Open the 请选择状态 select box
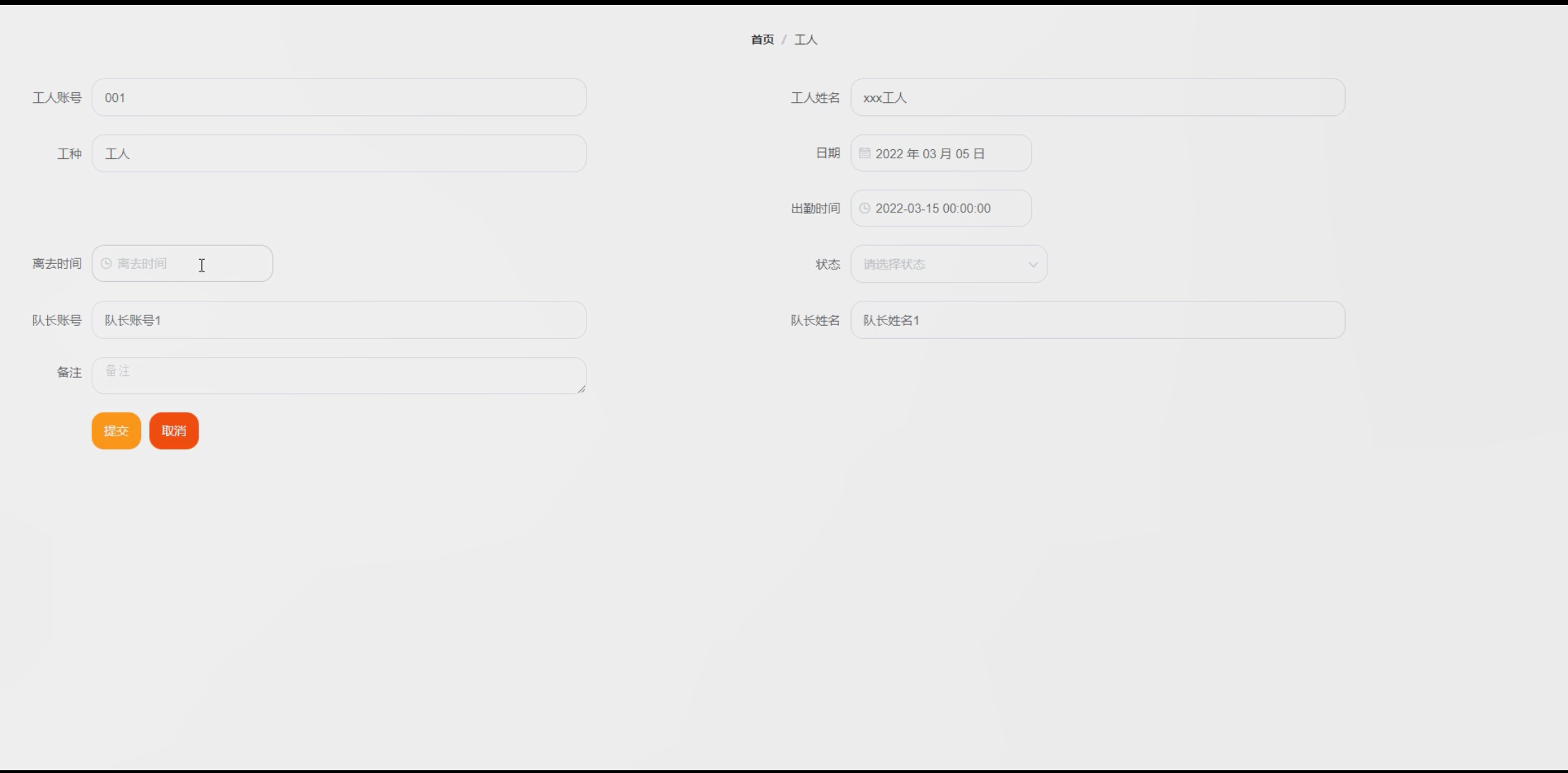Viewport: 1568px width, 773px height. 937,264
